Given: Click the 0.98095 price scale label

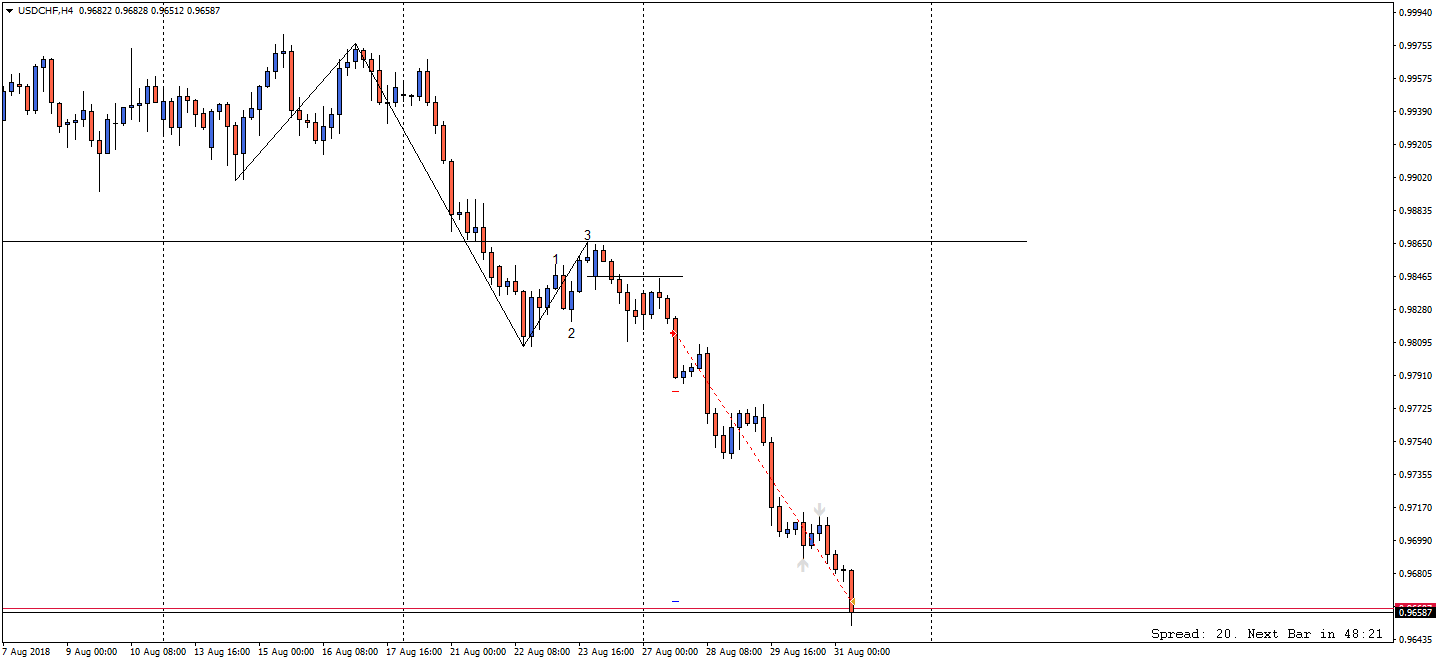Looking at the screenshot, I should tap(1414, 343).
